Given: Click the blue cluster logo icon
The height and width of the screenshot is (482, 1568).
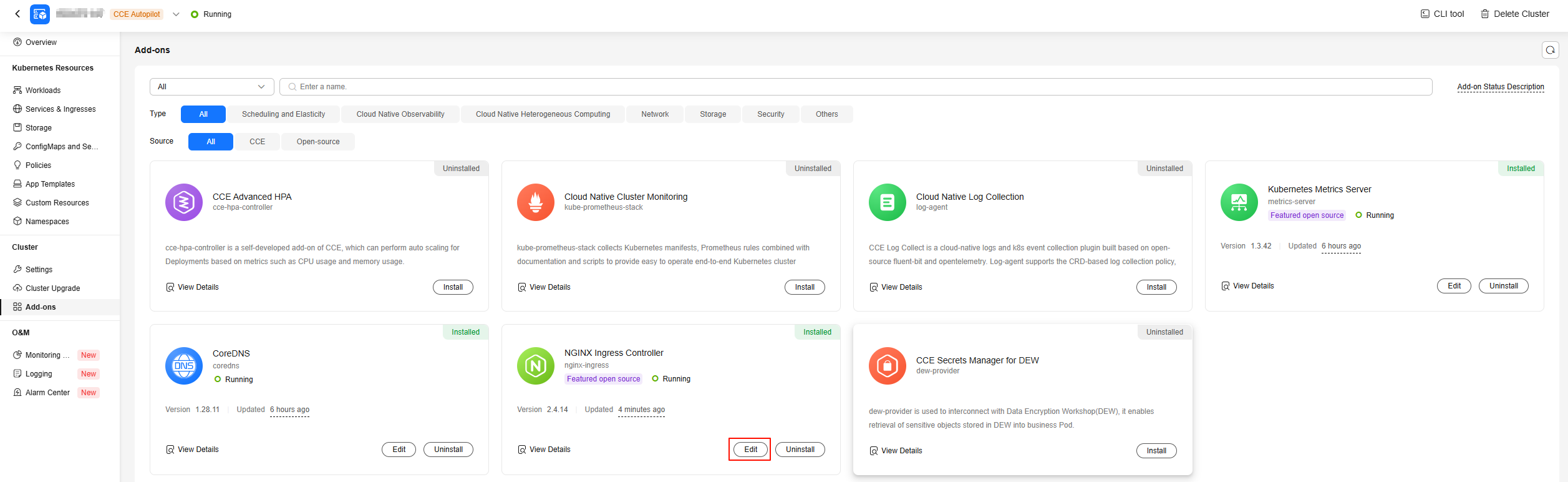Looking at the screenshot, I should [x=40, y=14].
